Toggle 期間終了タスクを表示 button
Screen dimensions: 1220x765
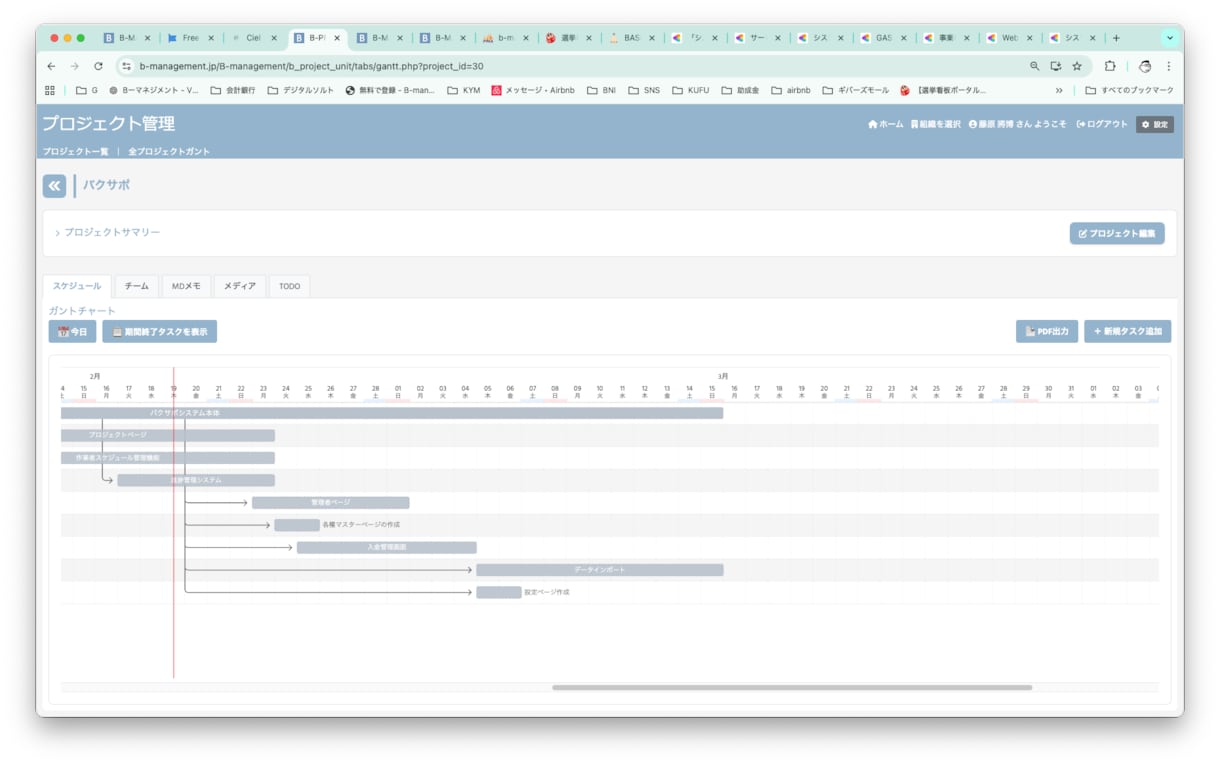click(x=159, y=331)
